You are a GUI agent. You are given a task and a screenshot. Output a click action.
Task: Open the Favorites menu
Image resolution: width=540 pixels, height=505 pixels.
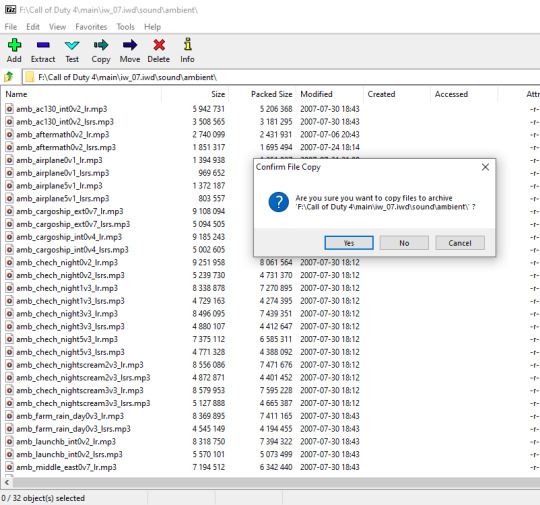91,27
